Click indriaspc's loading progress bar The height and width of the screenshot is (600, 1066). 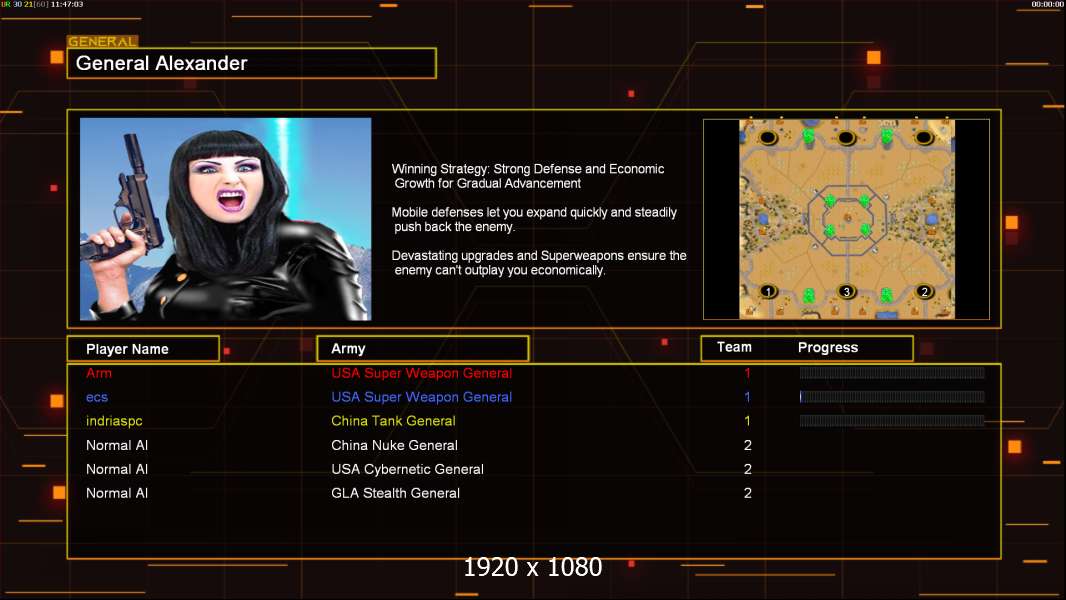point(892,421)
